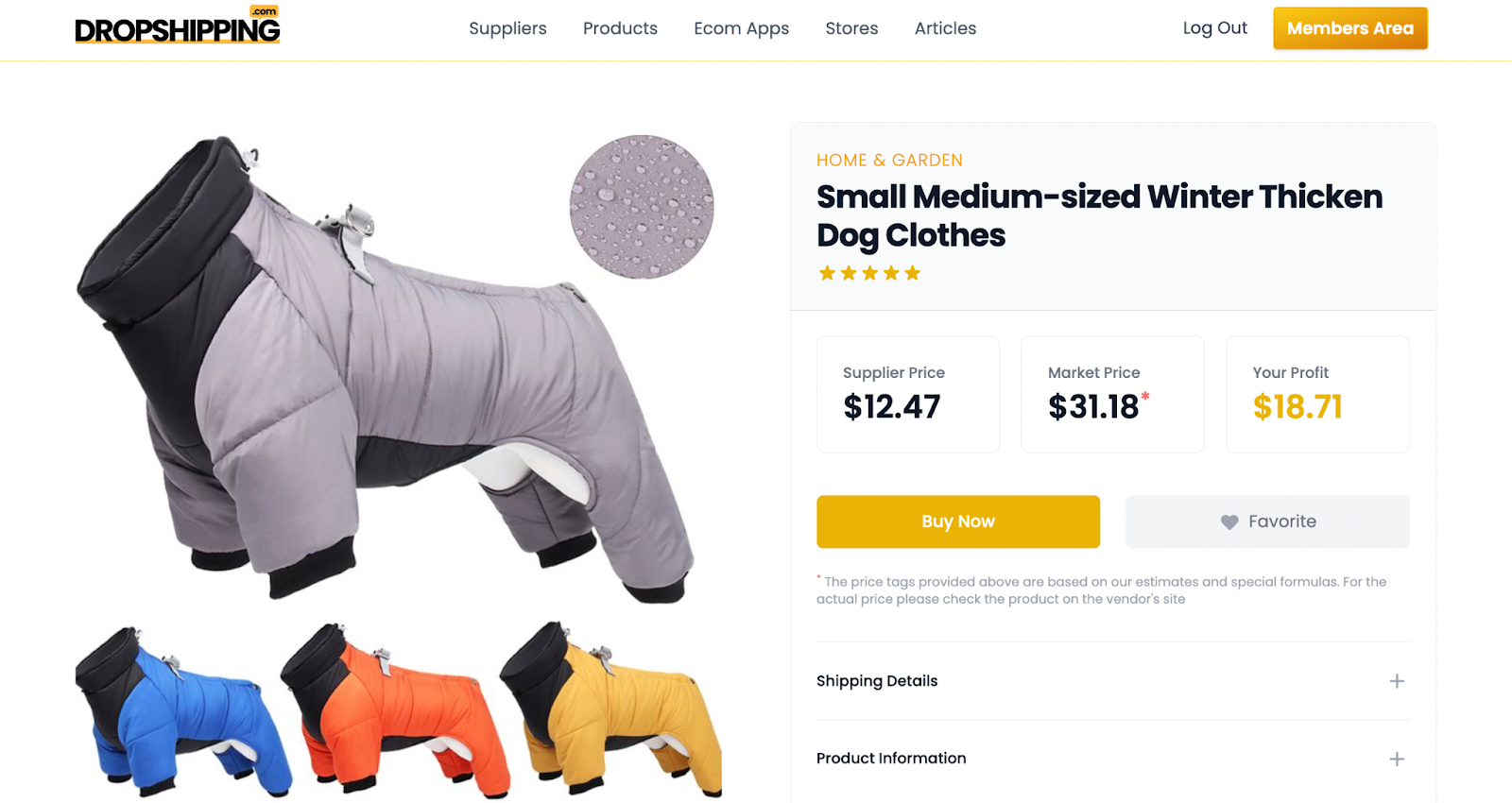Viewport: 1512px width, 803px height.
Task: Expand Shipping Details plus icon
Action: click(x=1397, y=681)
